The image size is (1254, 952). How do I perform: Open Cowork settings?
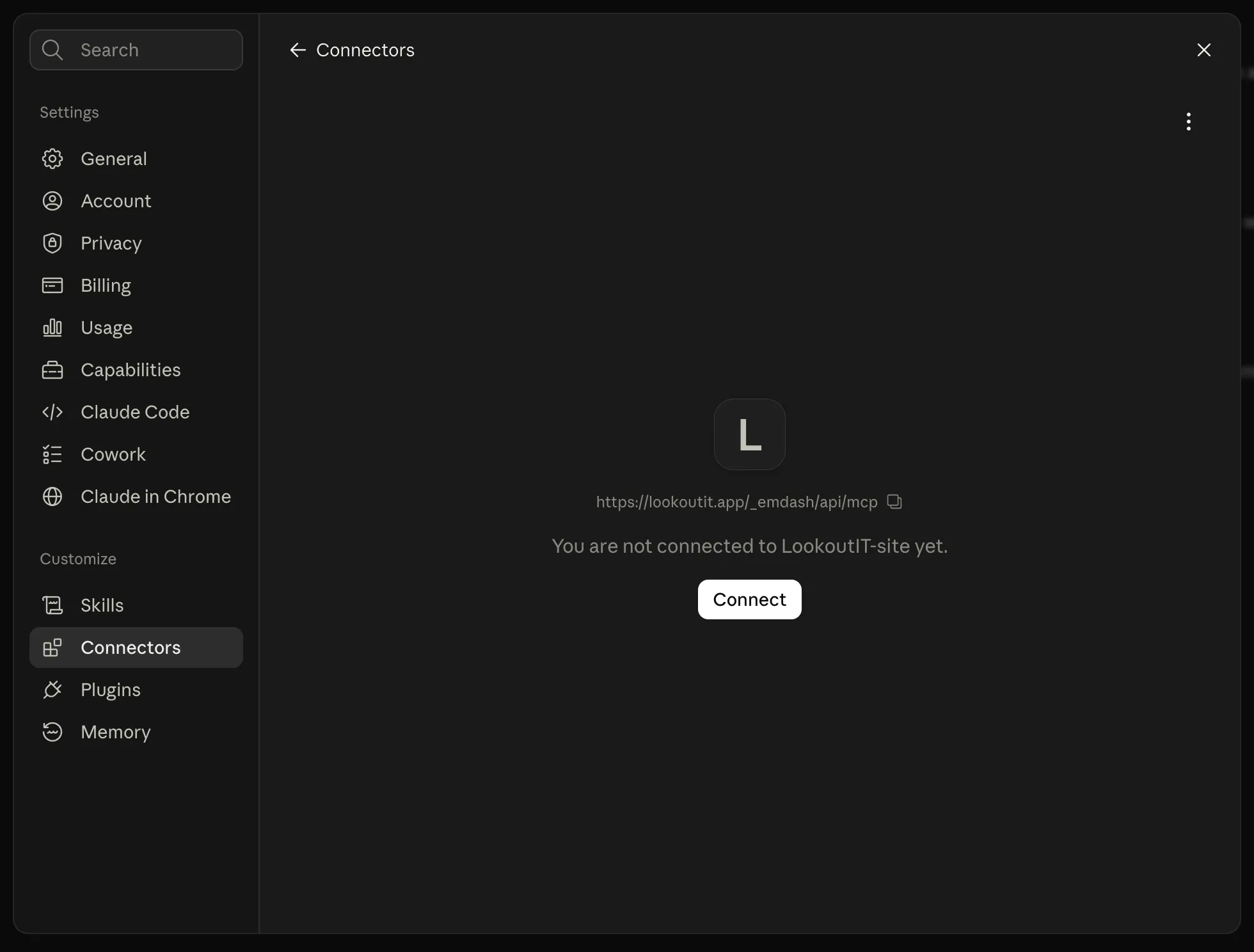click(136, 454)
